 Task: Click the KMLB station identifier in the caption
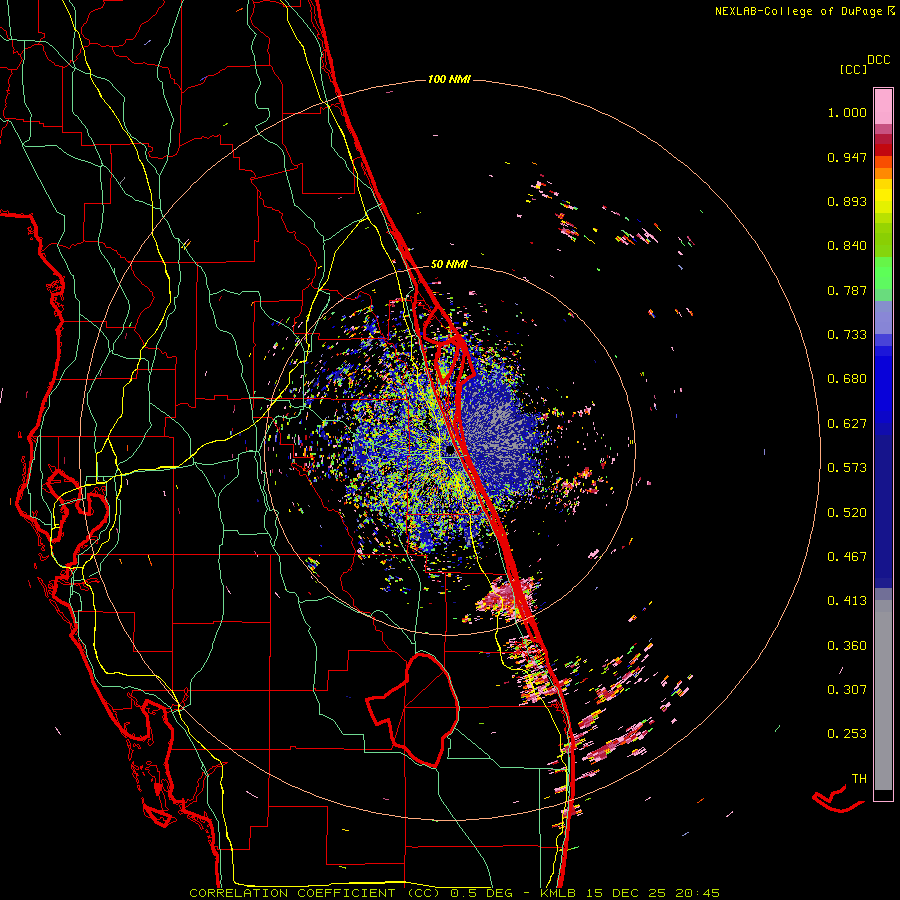pyautogui.click(x=559, y=893)
